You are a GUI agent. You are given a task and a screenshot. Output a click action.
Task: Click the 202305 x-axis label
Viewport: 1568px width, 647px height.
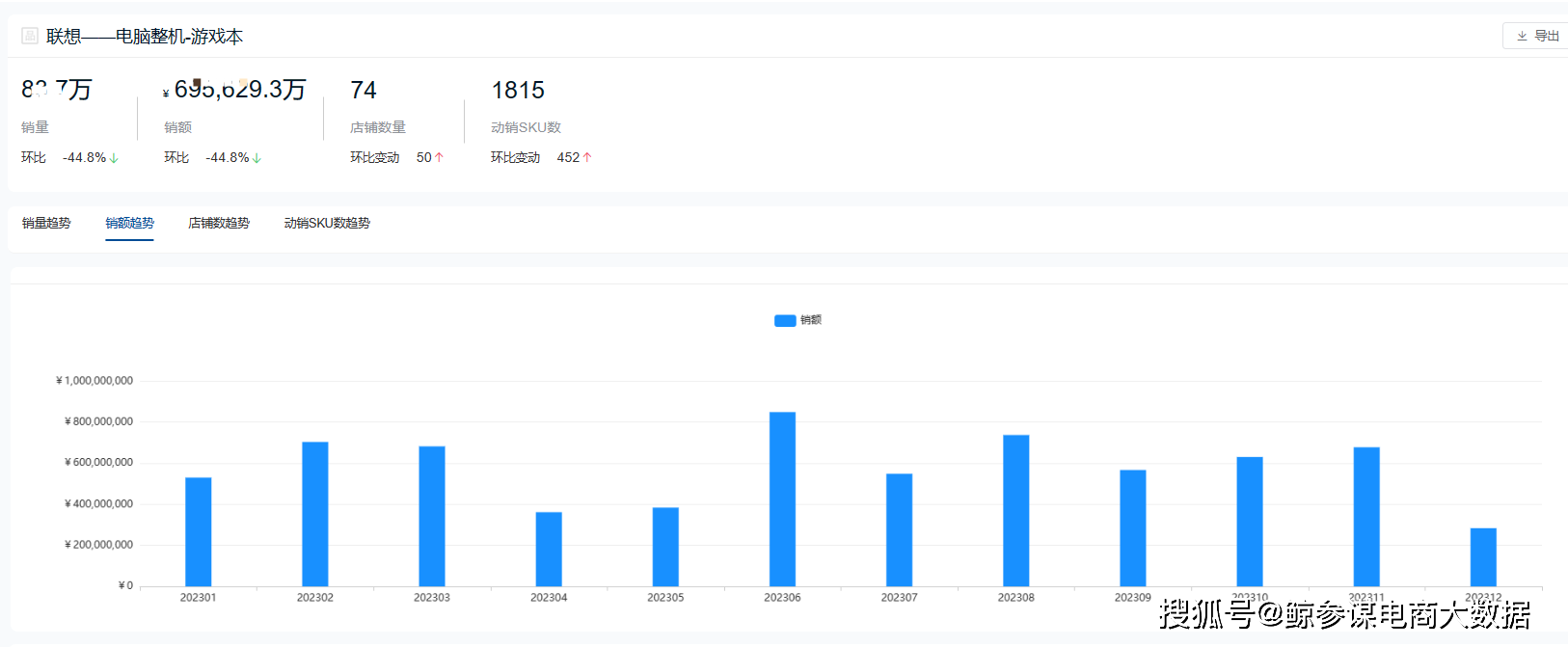point(665,598)
